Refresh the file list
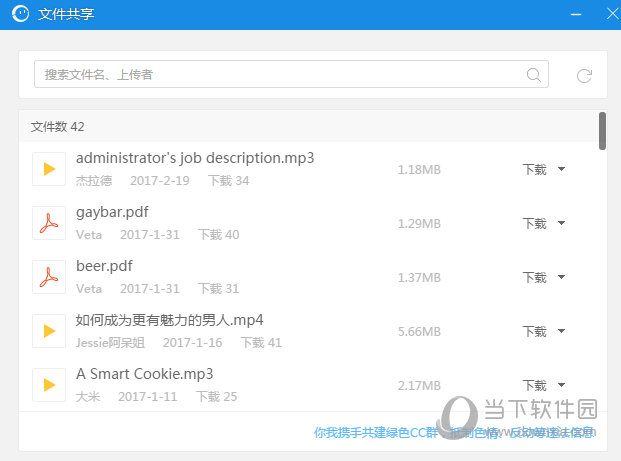Image resolution: width=621 pixels, height=461 pixels. coord(584,75)
